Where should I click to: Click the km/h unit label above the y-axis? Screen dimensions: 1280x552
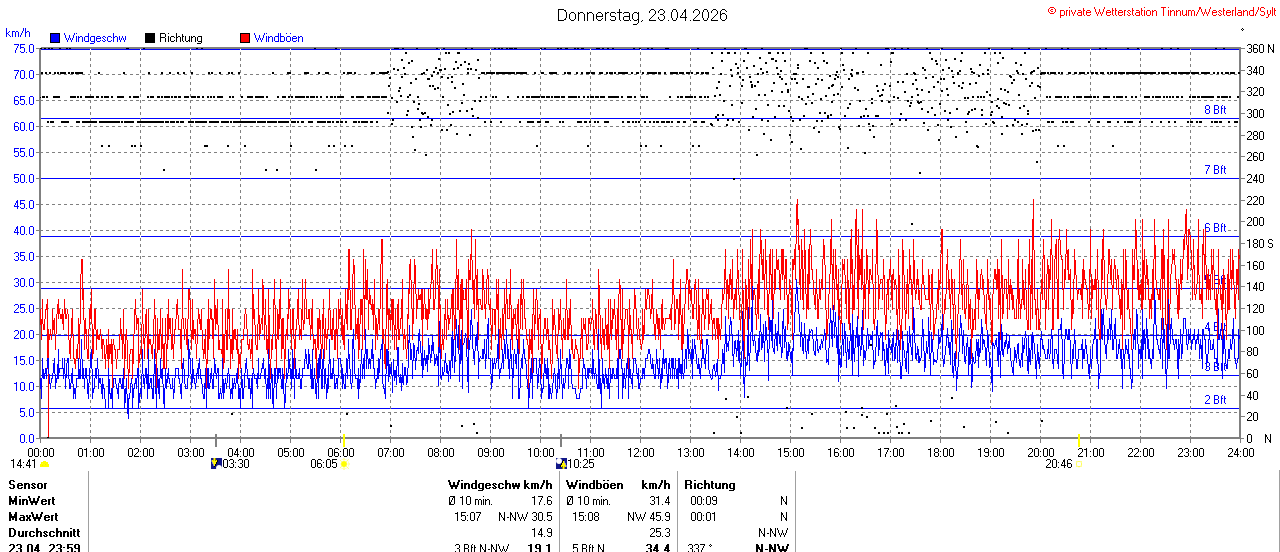pos(18,33)
